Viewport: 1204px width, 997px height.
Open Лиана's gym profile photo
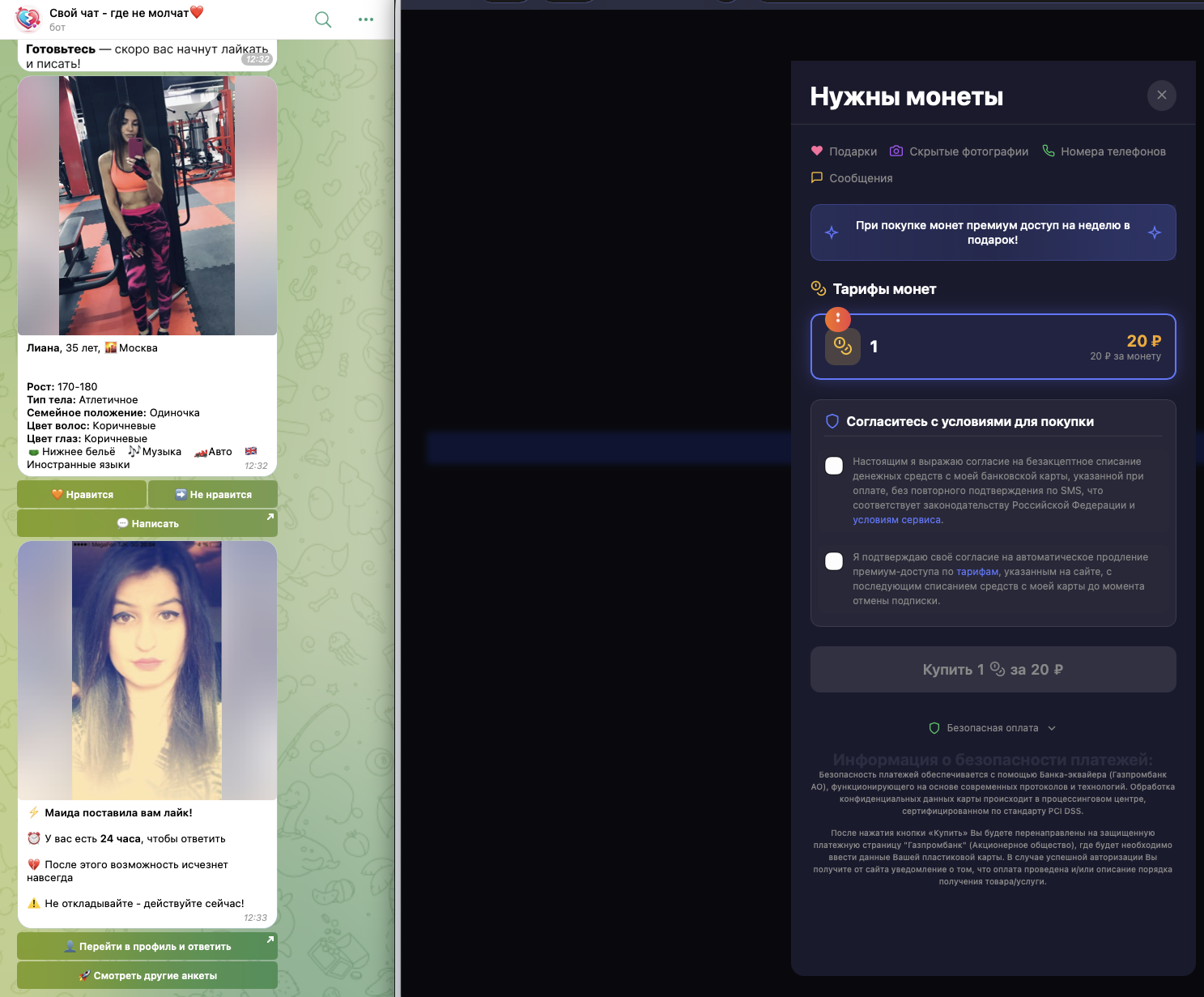(147, 206)
